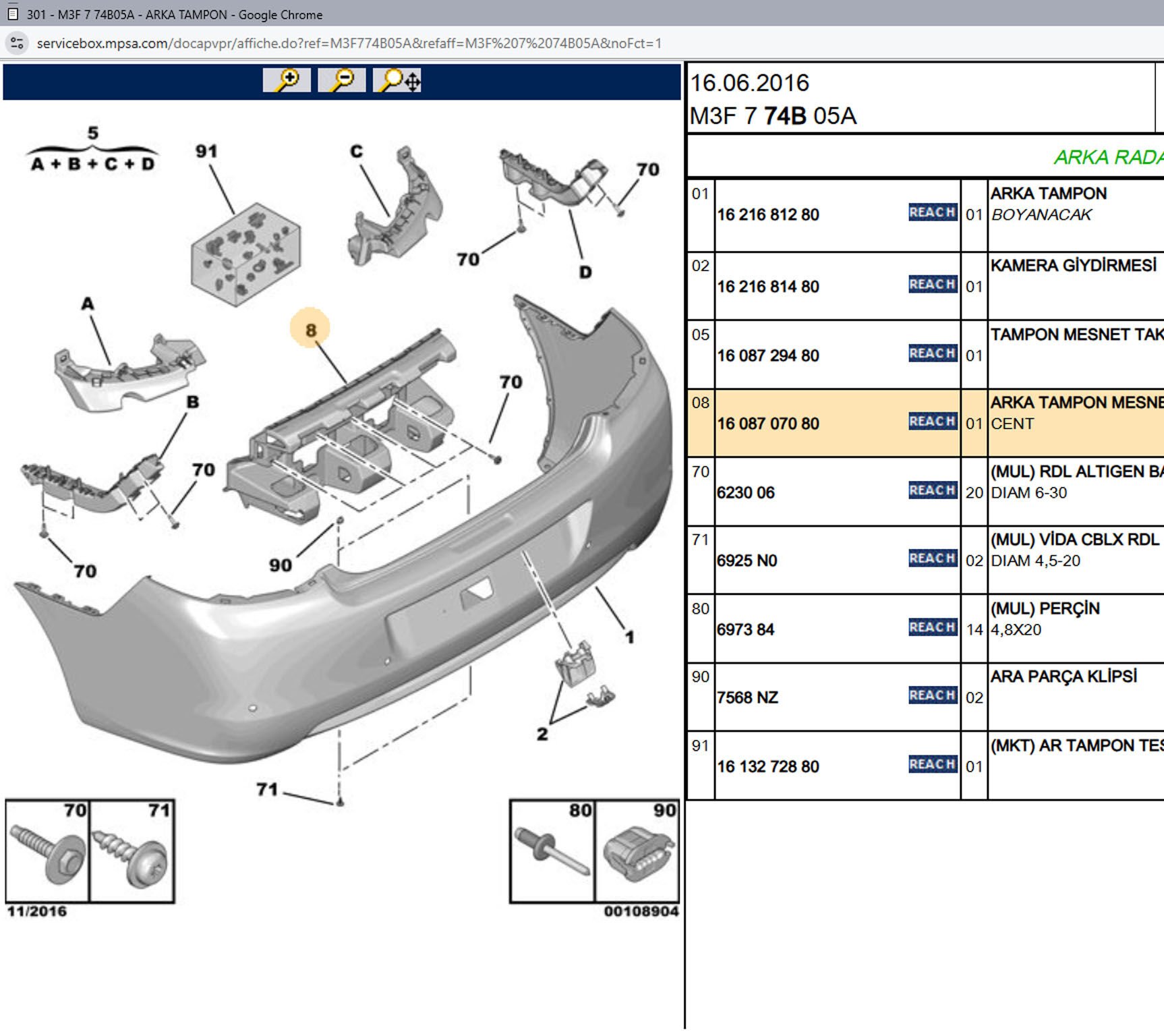
Task: Click the REACH badge for part 16 216 812 80
Action: point(932,212)
